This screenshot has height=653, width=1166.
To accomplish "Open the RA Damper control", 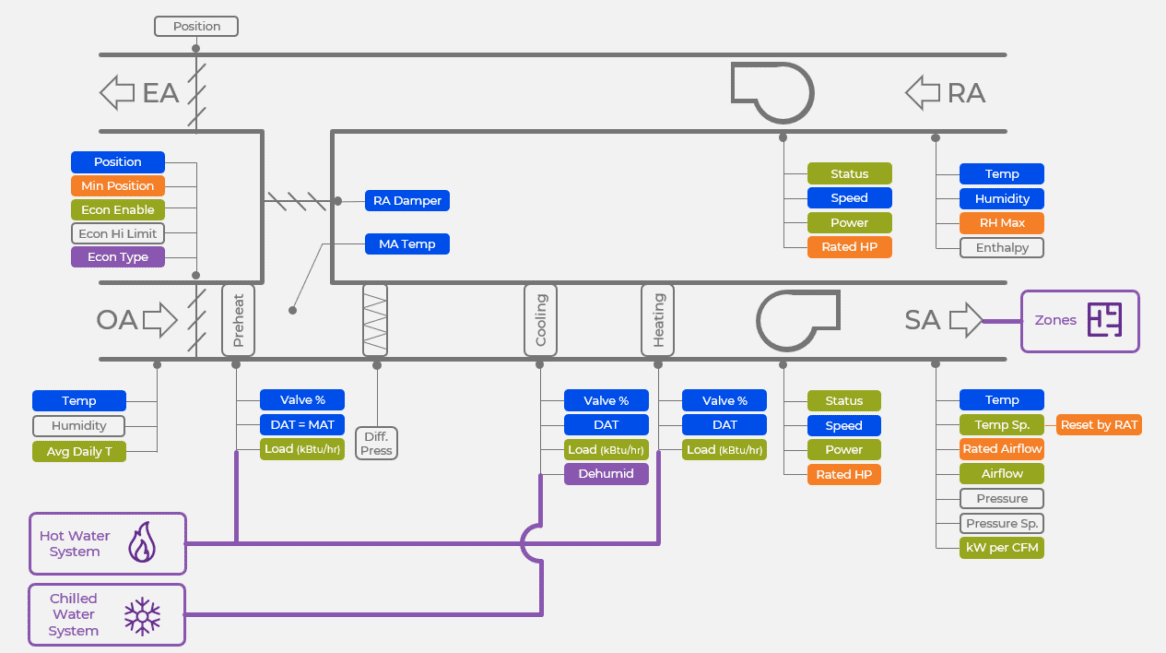I will [x=407, y=200].
